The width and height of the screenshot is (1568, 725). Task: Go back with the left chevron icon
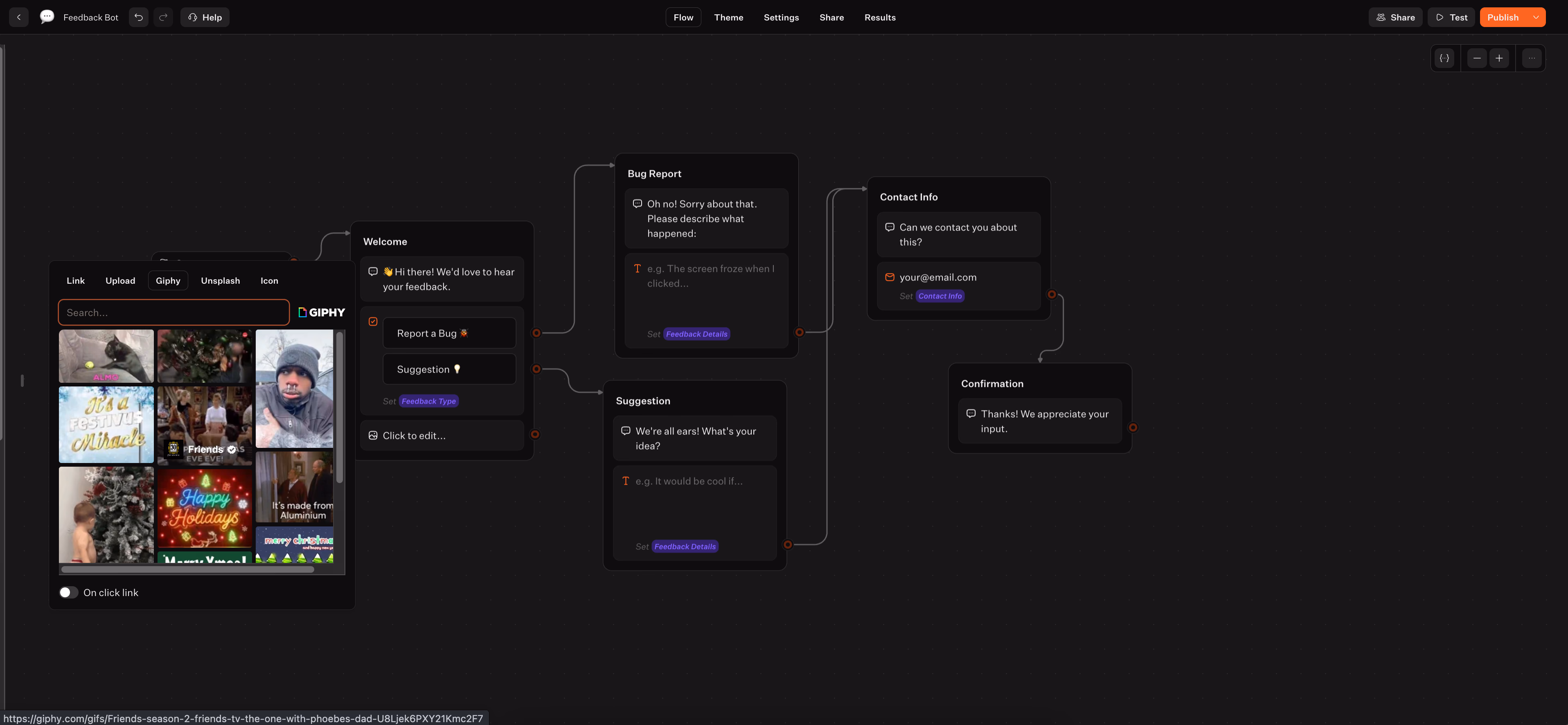[19, 17]
